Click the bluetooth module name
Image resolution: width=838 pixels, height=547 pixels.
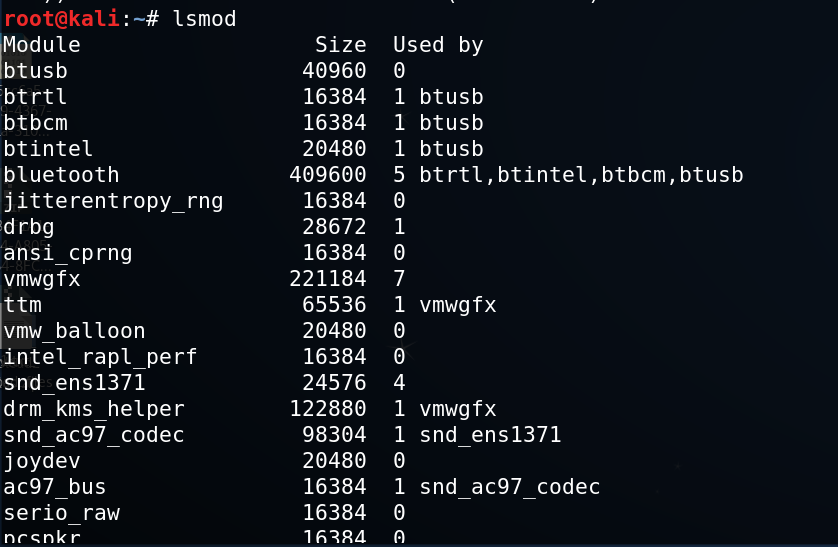point(61,175)
